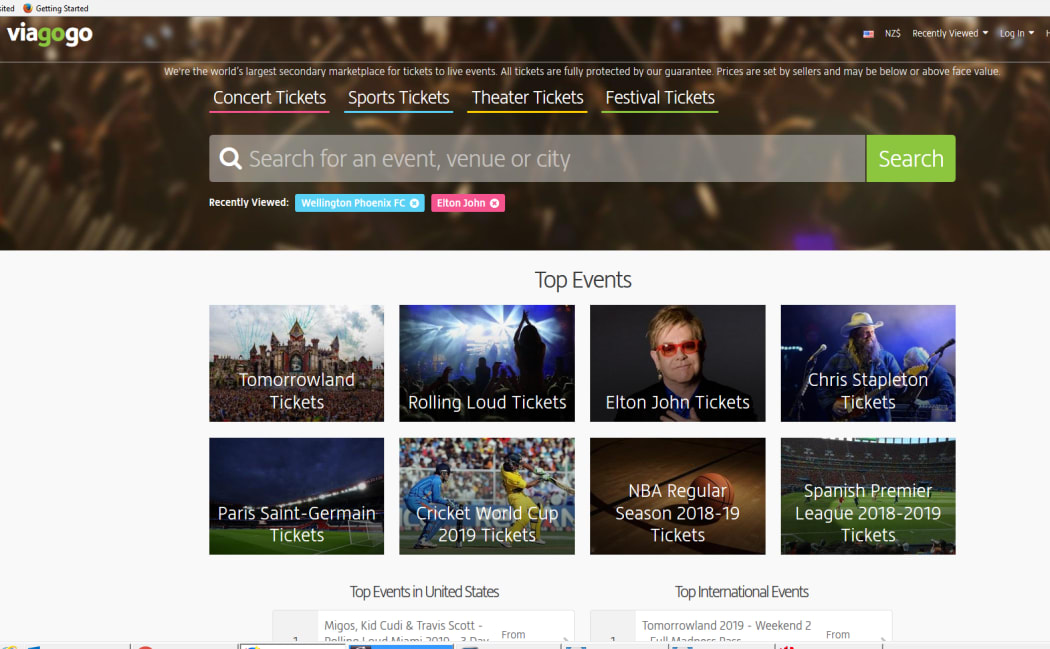Viewport: 1050px width, 649px height.
Task: Remove Elton John recently viewed tag
Action: (494, 203)
